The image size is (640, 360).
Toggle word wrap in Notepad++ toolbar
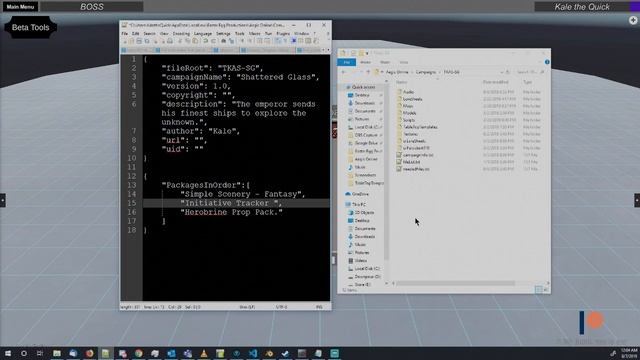277,41
